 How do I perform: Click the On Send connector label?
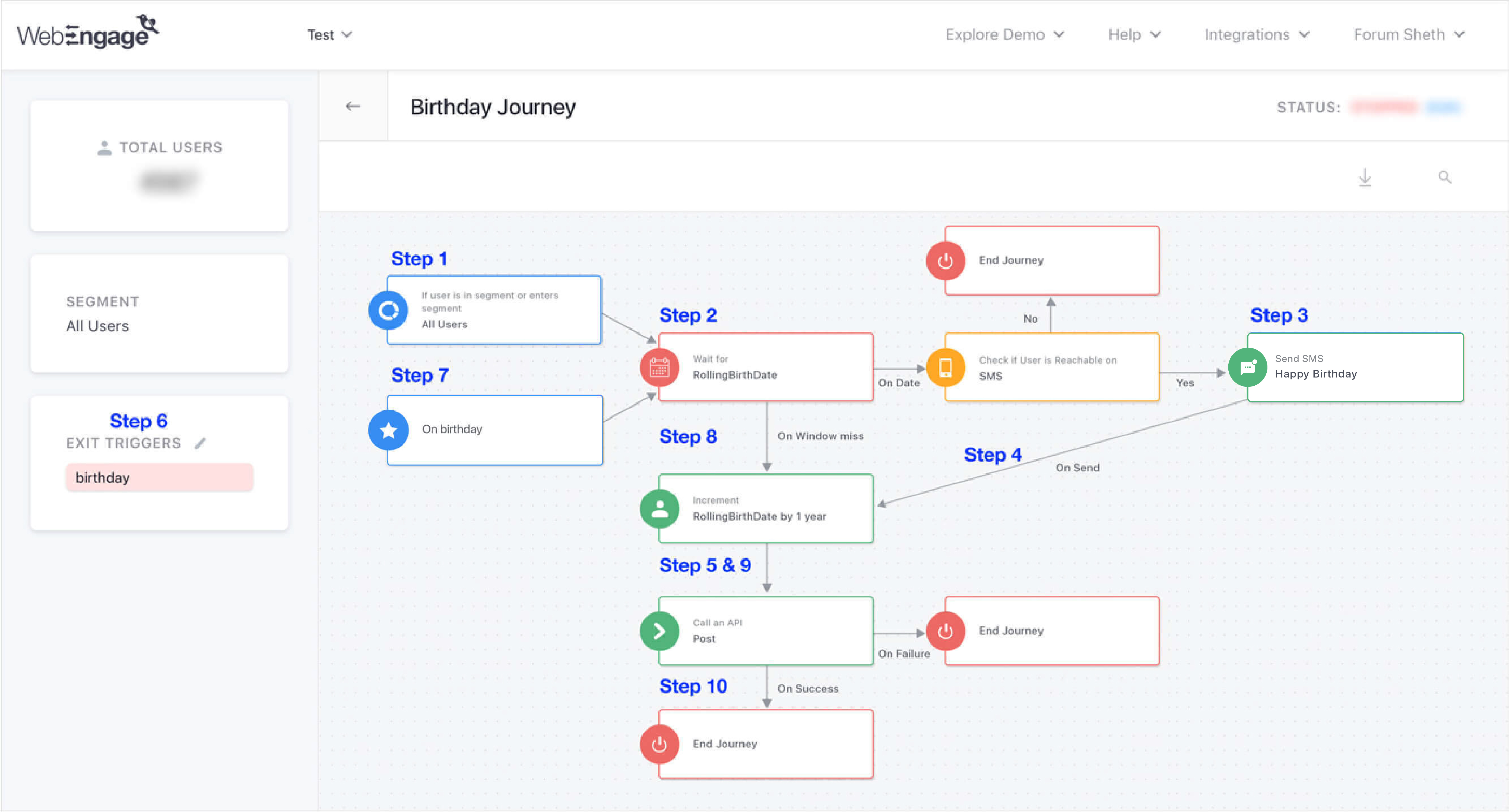coord(1078,468)
